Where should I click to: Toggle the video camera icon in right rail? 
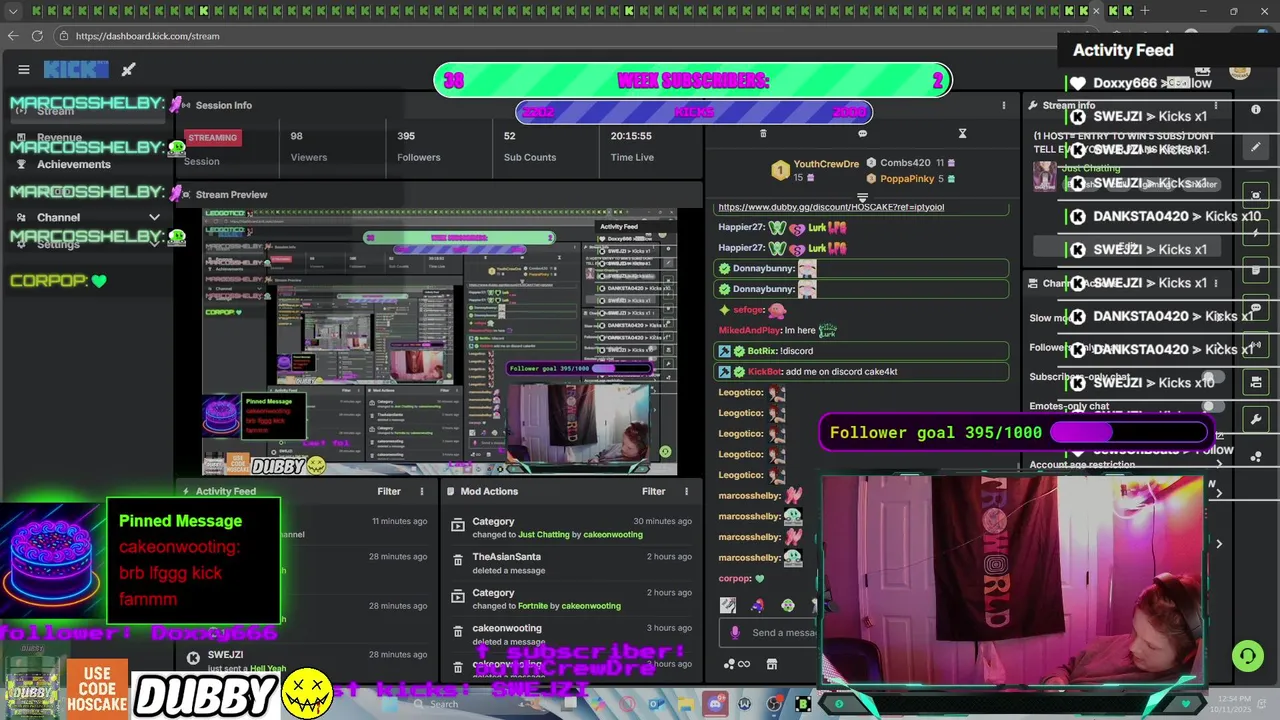click(x=1257, y=382)
